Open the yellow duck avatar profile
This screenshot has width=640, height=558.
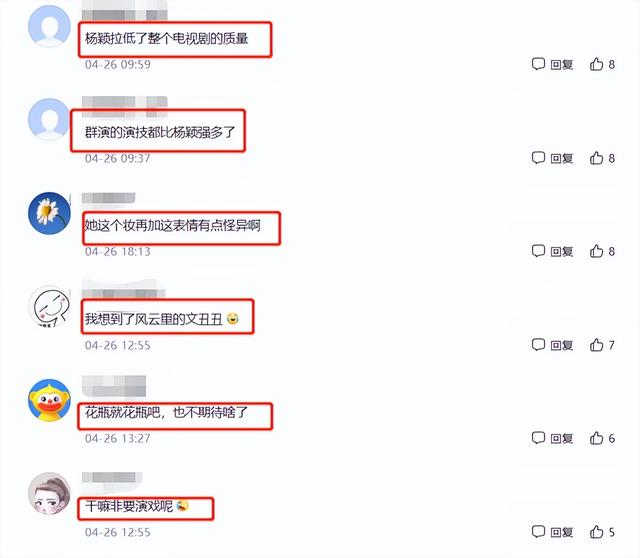click(x=49, y=400)
